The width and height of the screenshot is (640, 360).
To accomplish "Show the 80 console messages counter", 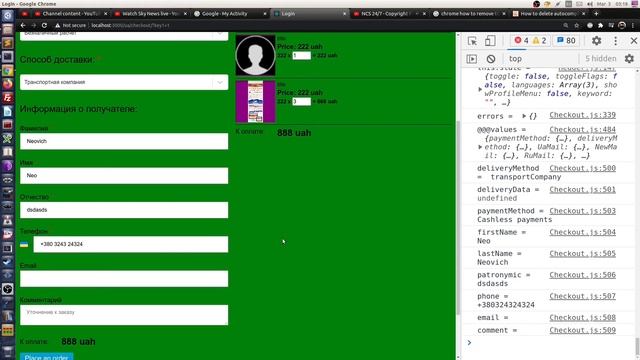I will [566, 40].
